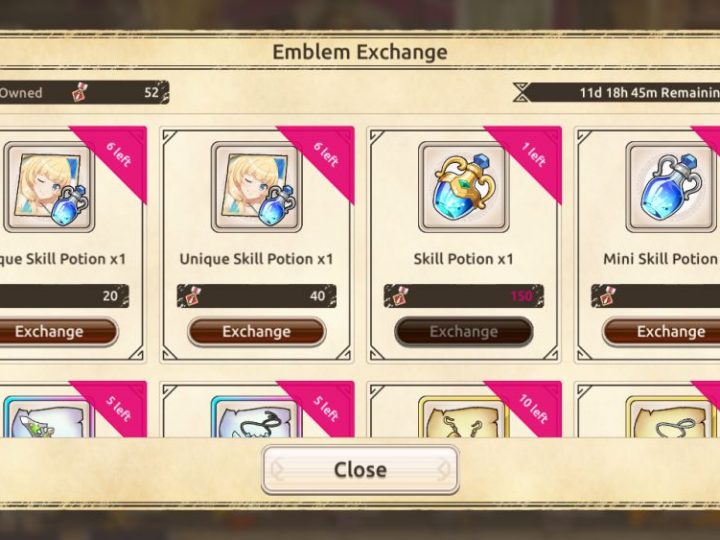Tap emblem cost icon under Mini Skill Potion

click(x=605, y=296)
